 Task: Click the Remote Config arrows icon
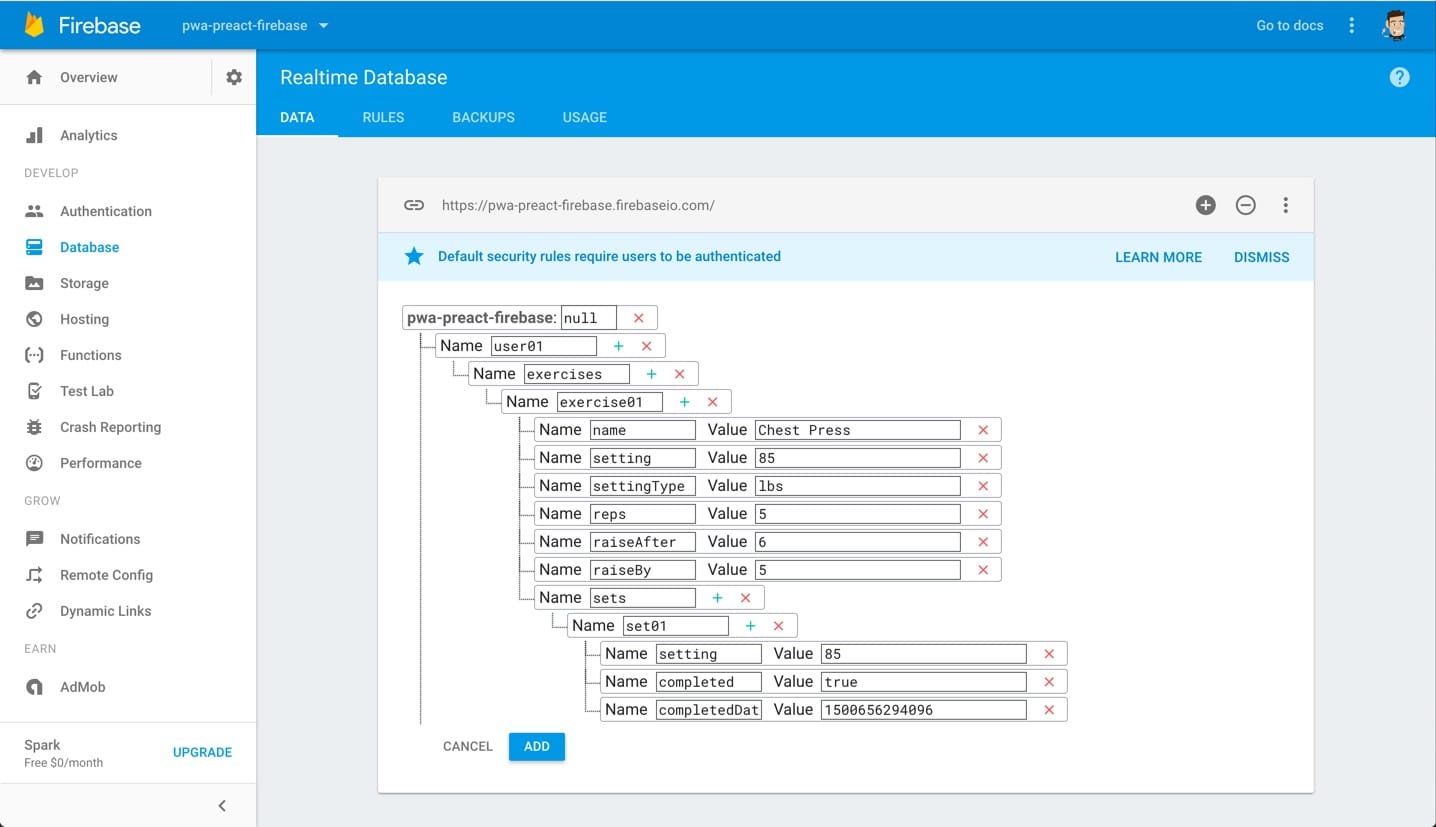(x=34, y=575)
